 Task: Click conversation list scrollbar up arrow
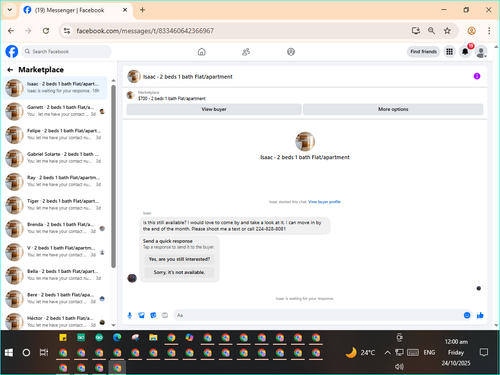tap(113, 81)
